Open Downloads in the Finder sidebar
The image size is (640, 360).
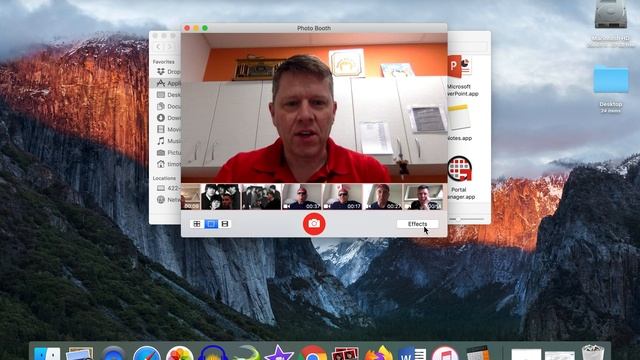pos(168,118)
